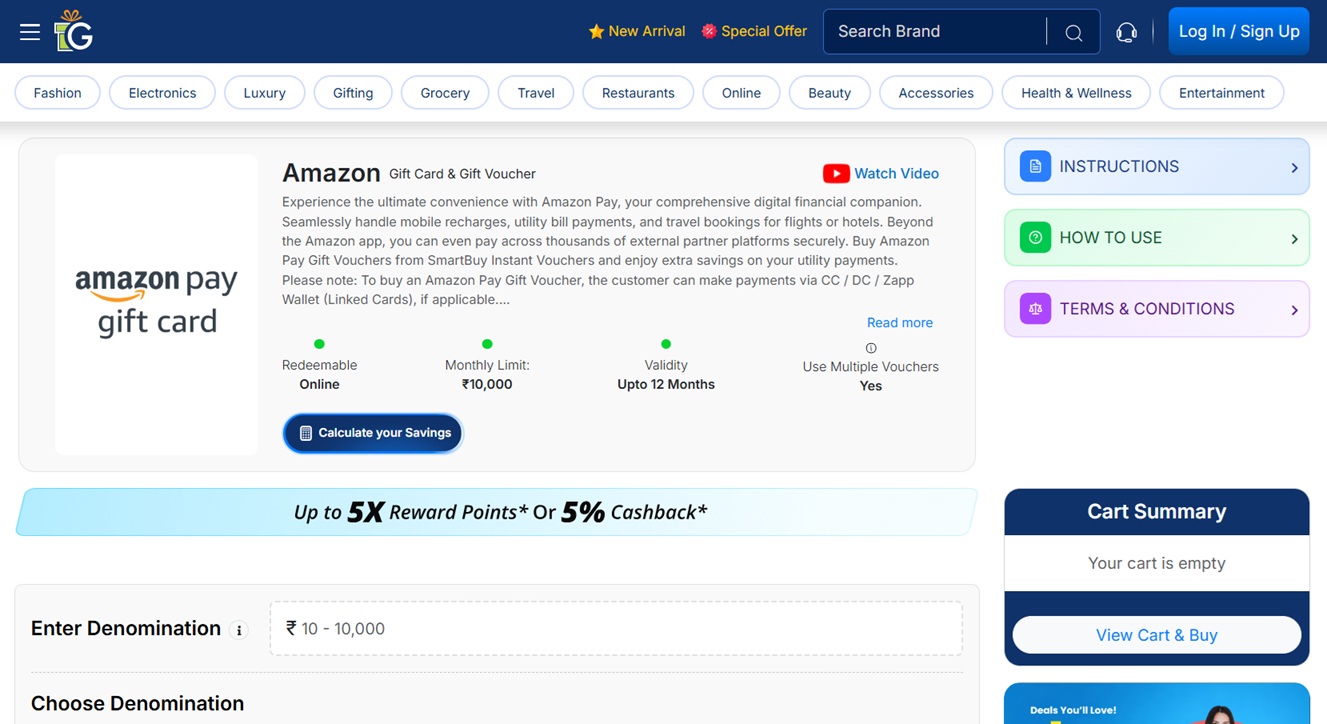Go to the Online category

pyautogui.click(x=741, y=93)
